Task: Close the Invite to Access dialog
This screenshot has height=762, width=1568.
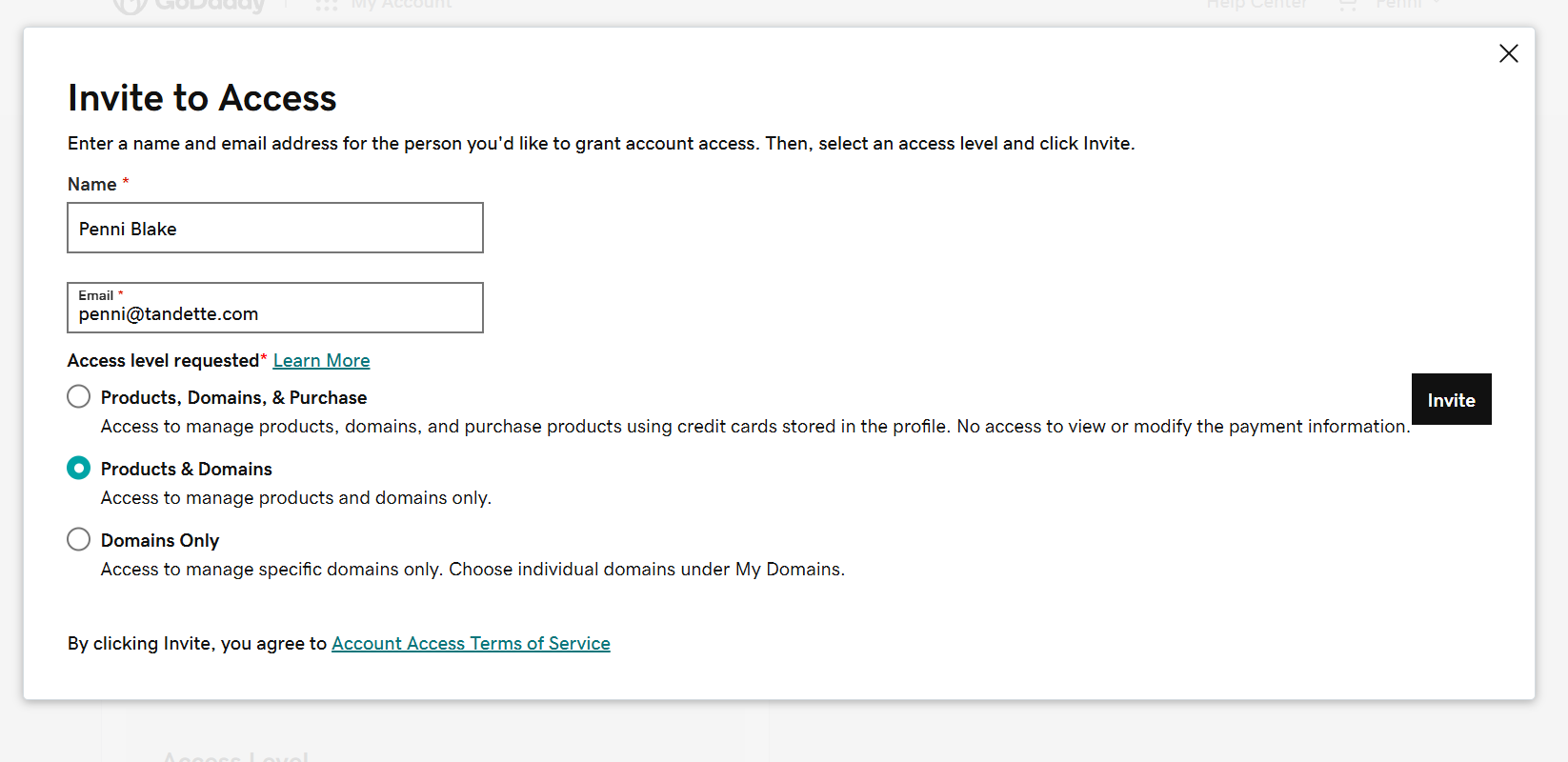Action: tap(1508, 53)
